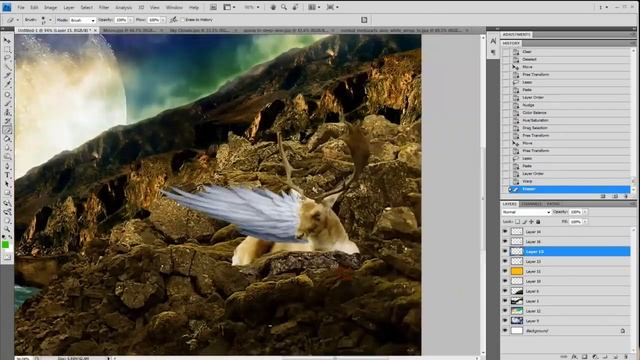640x360 pixels.
Task: Create new snapshot in History panel
Action: (615, 196)
